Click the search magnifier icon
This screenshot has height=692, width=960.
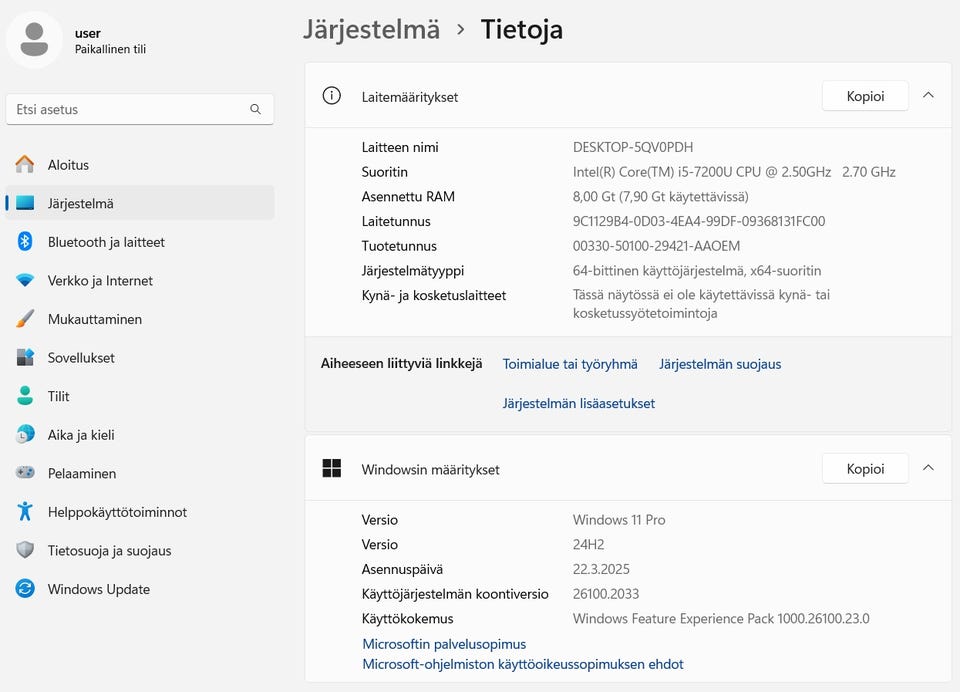click(x=255, y=110)
